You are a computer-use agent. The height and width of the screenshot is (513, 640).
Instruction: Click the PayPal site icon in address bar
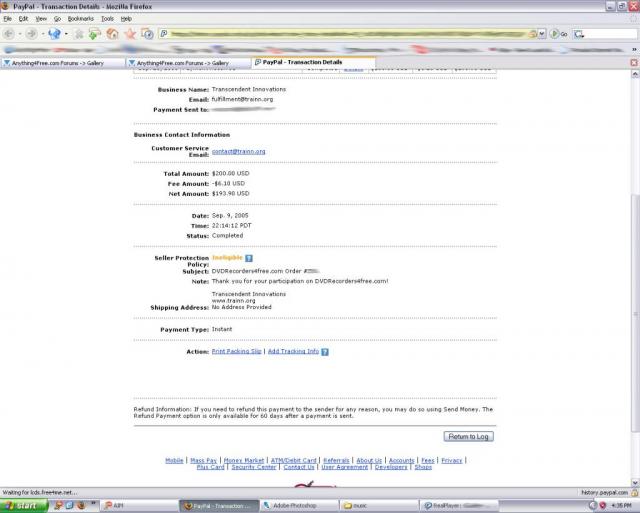(x=164, y=34)
